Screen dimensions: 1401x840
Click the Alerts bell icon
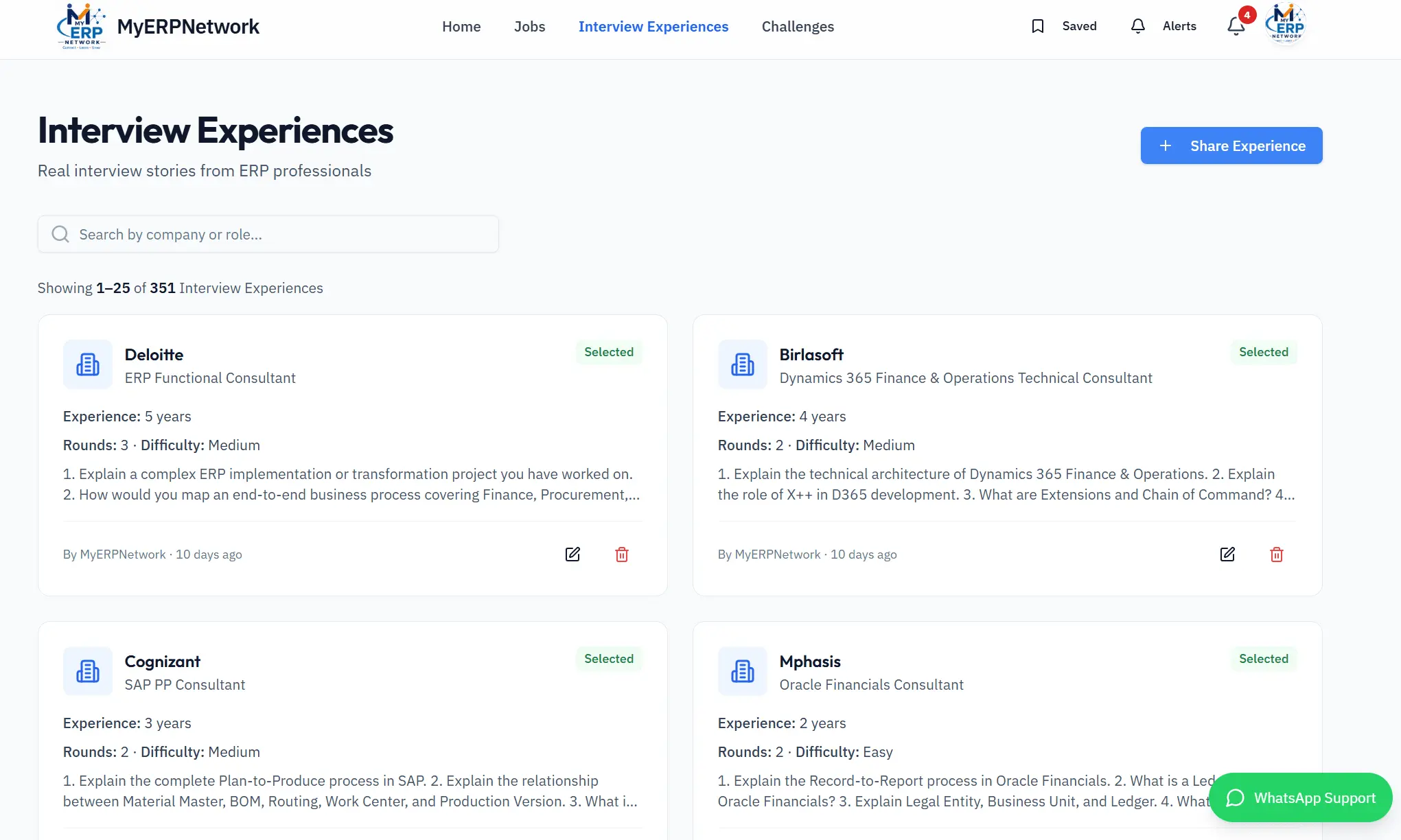1138,26
